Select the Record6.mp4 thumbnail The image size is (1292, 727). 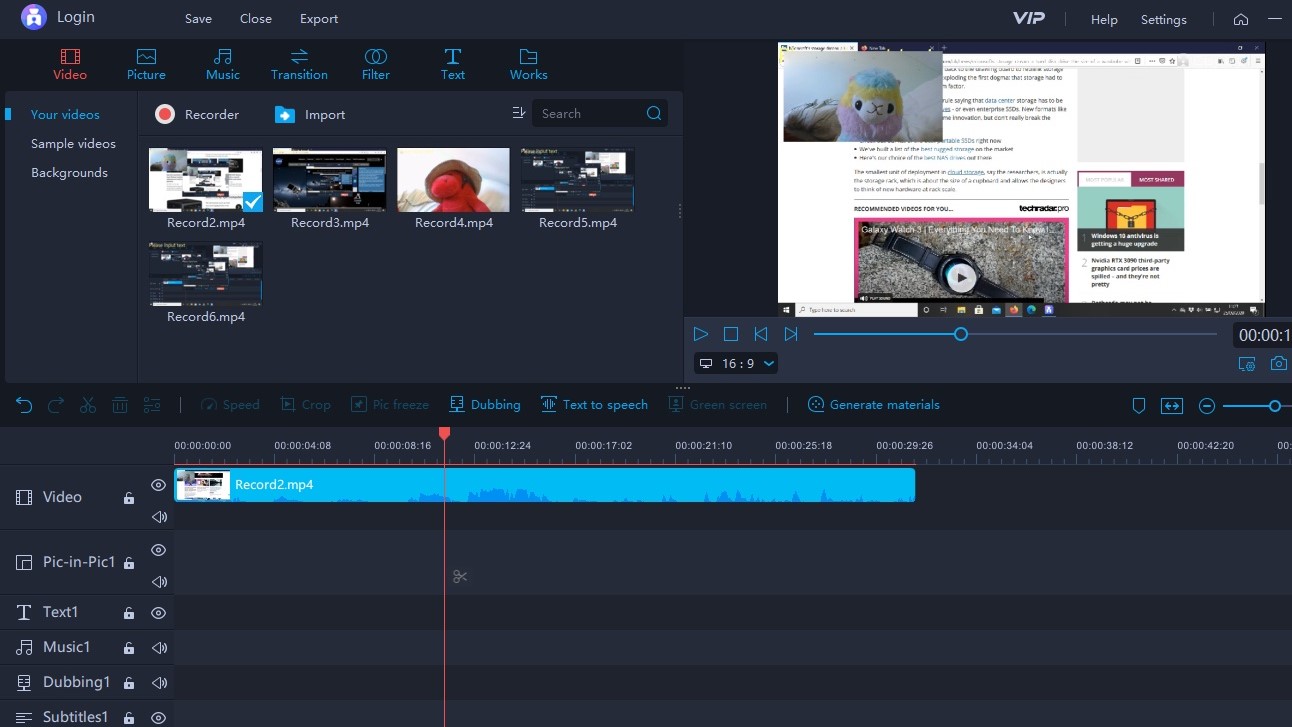[206, 273]
